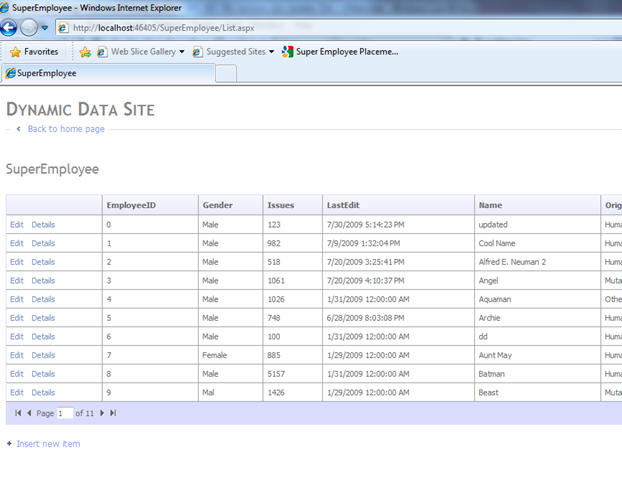This screenshot has width=622, height=480.
Task: Click the Add to Favorites Bar star icon
Action: 86,52
